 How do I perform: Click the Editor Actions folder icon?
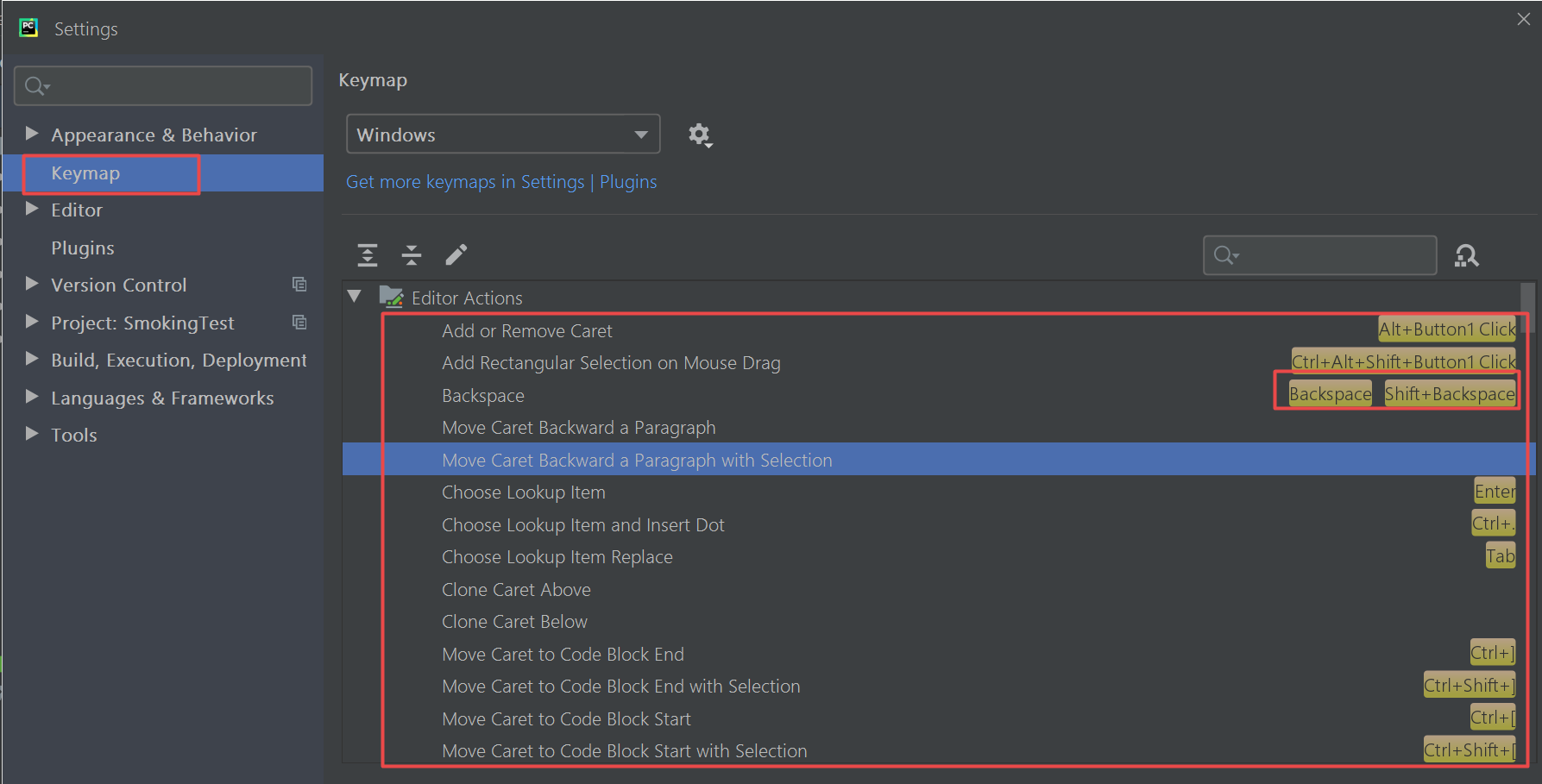[391, 298]
